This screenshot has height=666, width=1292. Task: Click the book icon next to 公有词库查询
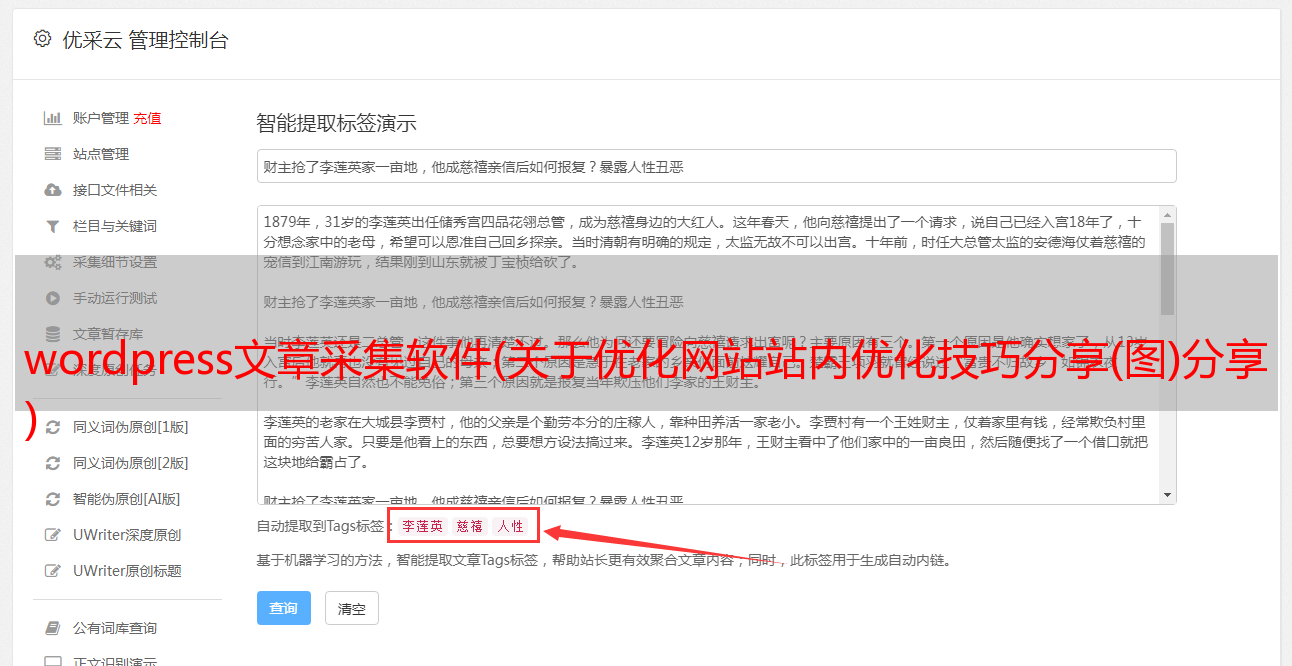point(53,628)
